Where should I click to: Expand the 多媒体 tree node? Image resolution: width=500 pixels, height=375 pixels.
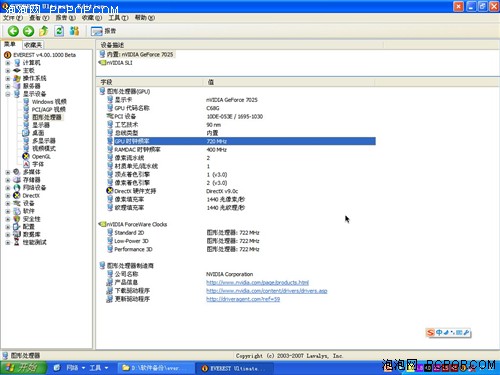pos(8,172)
